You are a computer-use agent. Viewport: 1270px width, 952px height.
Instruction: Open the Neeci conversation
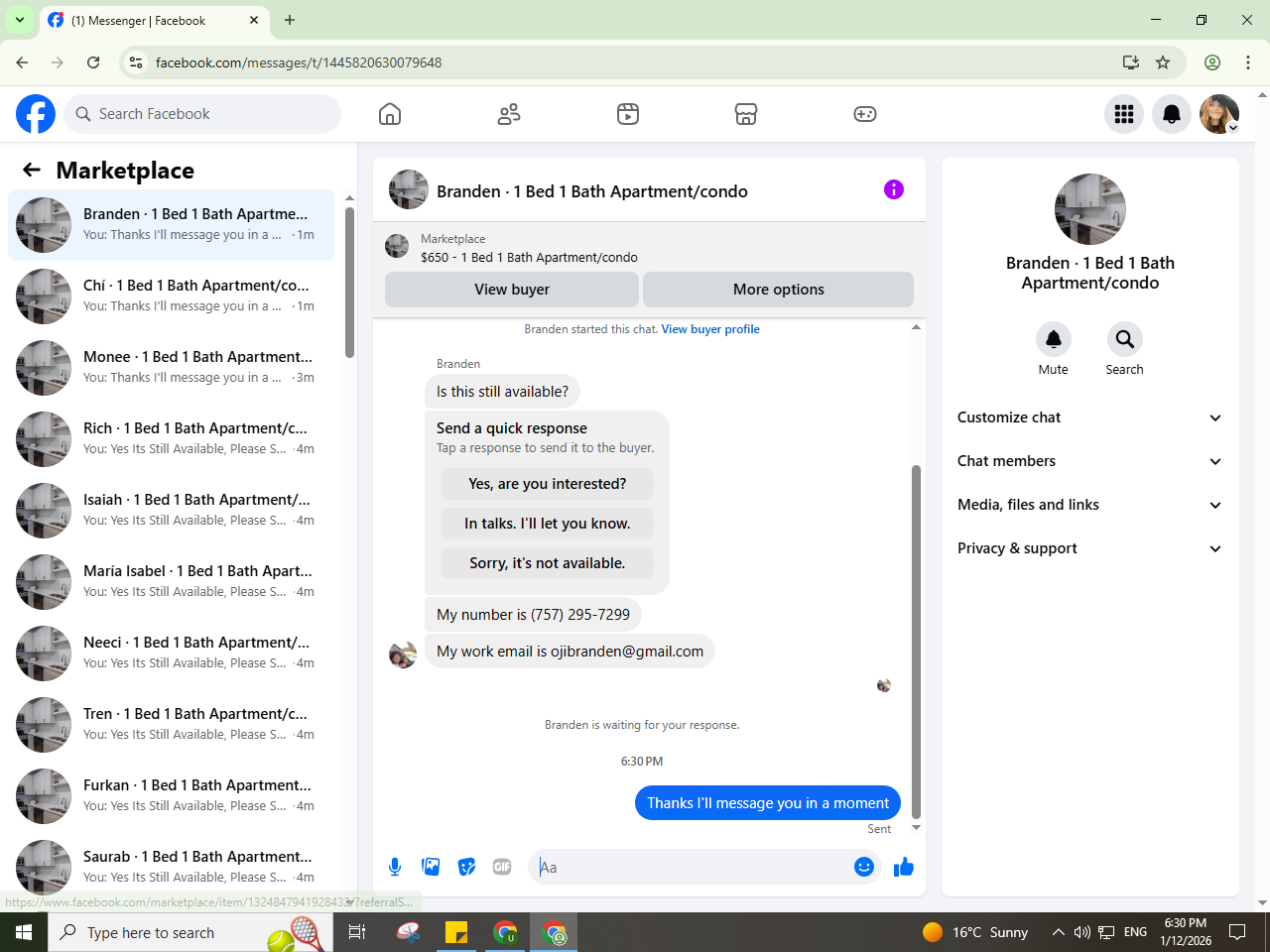(171, 653)
